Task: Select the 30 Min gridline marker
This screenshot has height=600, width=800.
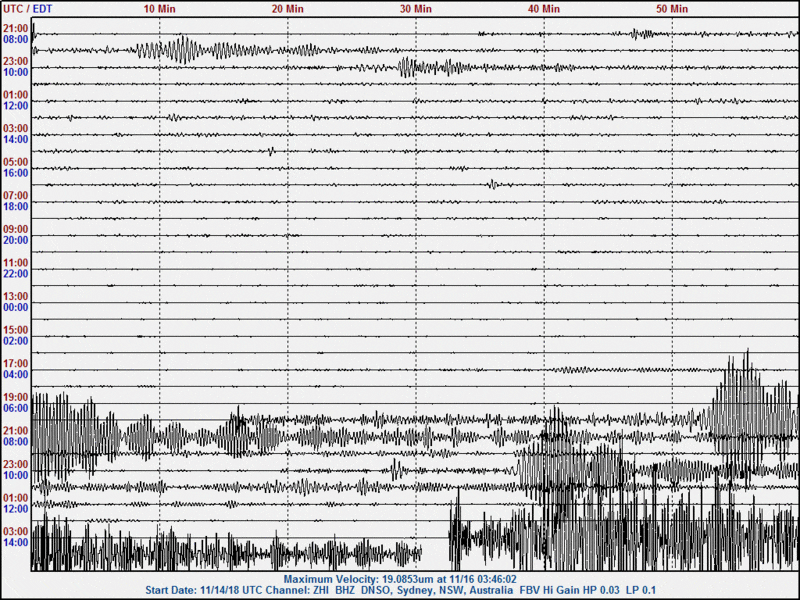Action: tap(415, 8)
